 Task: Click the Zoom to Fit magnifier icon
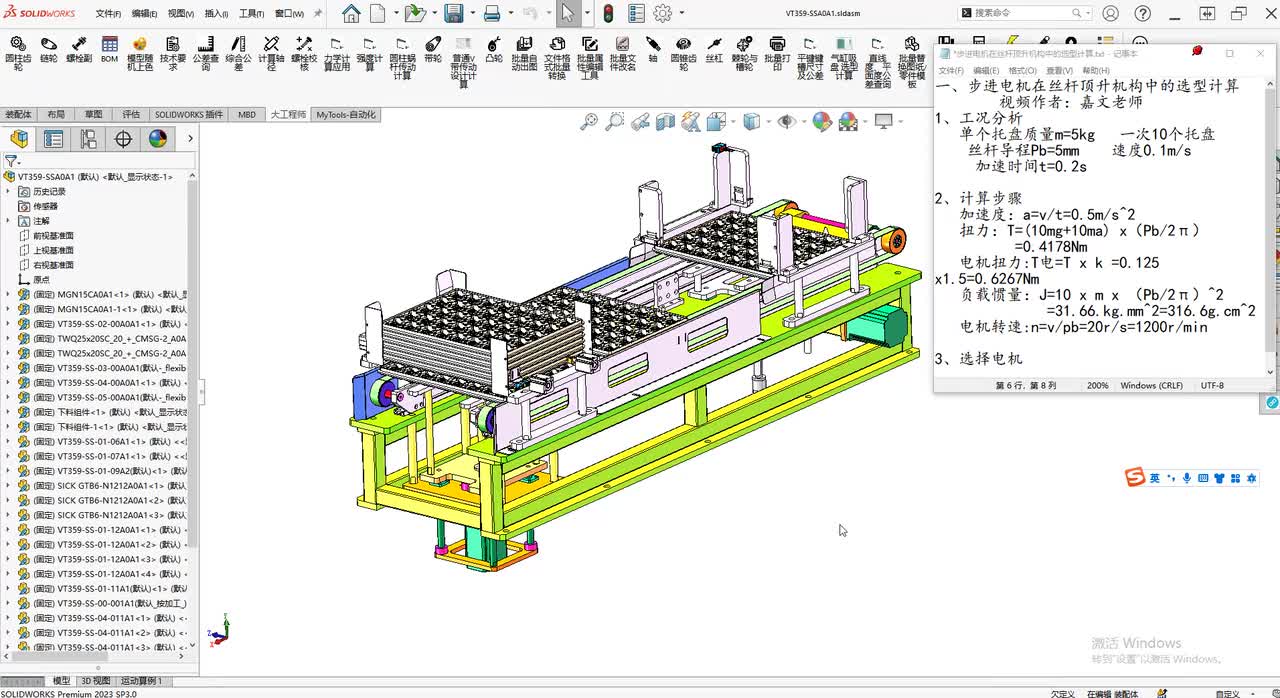point(589,121)
